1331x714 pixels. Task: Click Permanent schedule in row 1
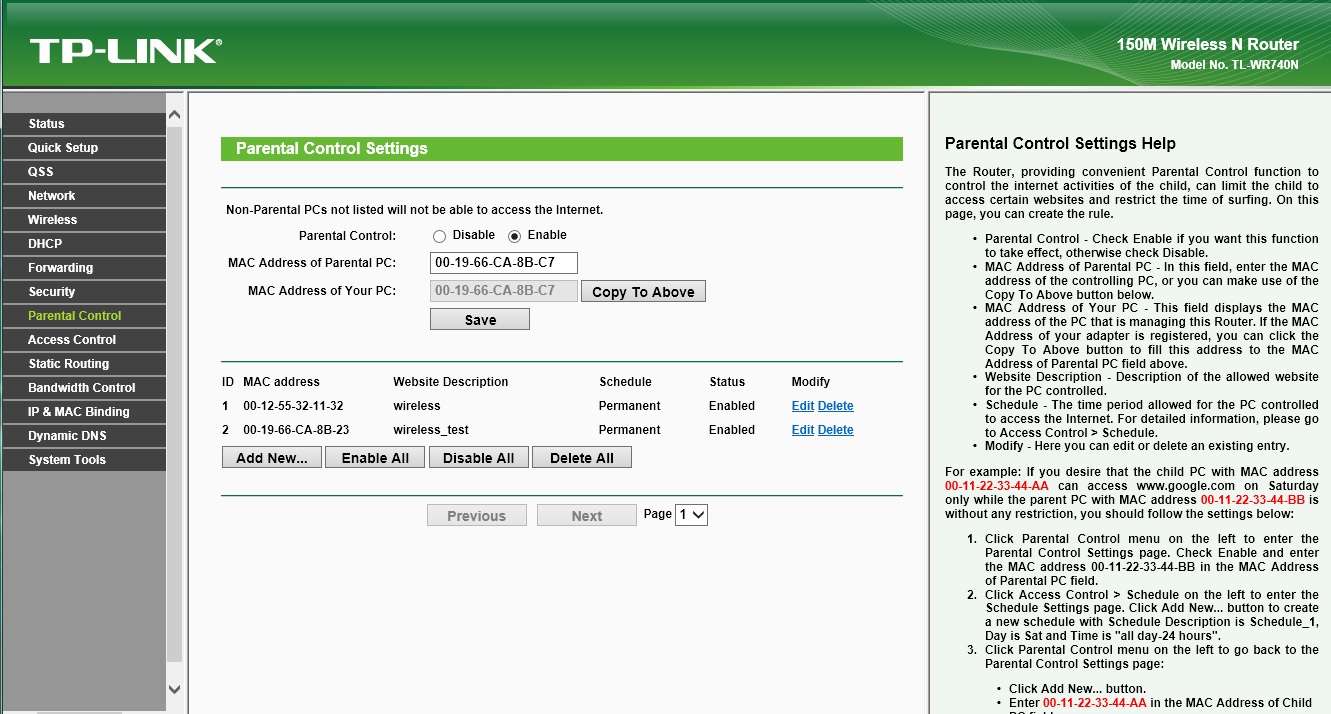tap(629, 406)
